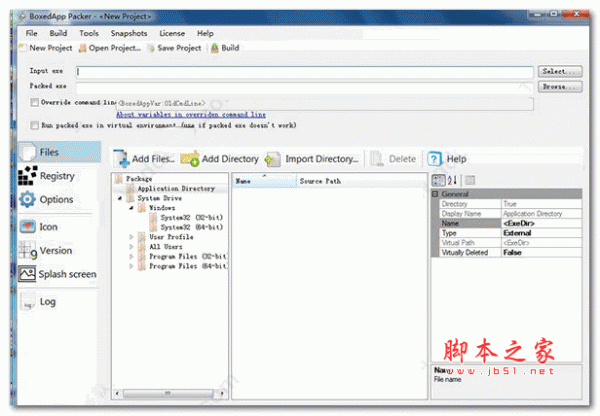Click the tree horizontal scrollbar thumb
Image resolution: width=600 pixels, height=416 pixels.
click(x=168, y=393)
